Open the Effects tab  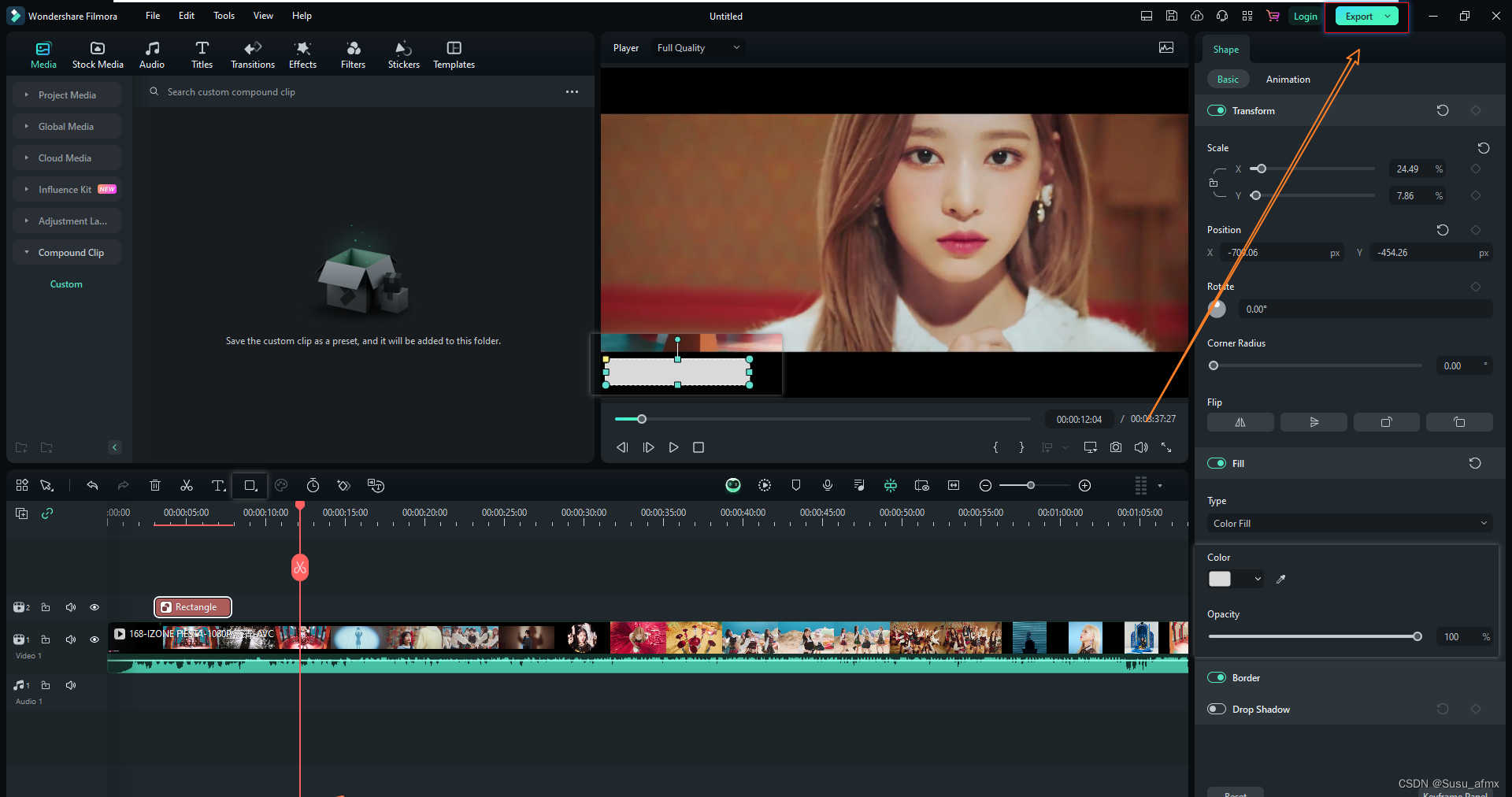click(302, 55)
